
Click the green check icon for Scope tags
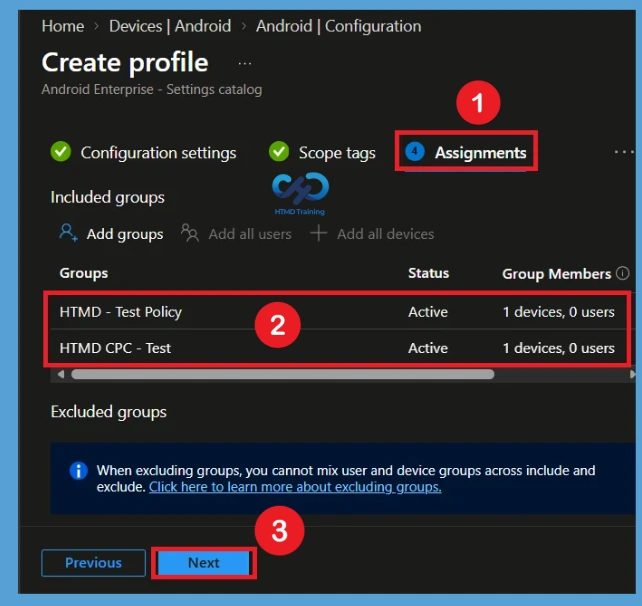(x=279, y=152)
